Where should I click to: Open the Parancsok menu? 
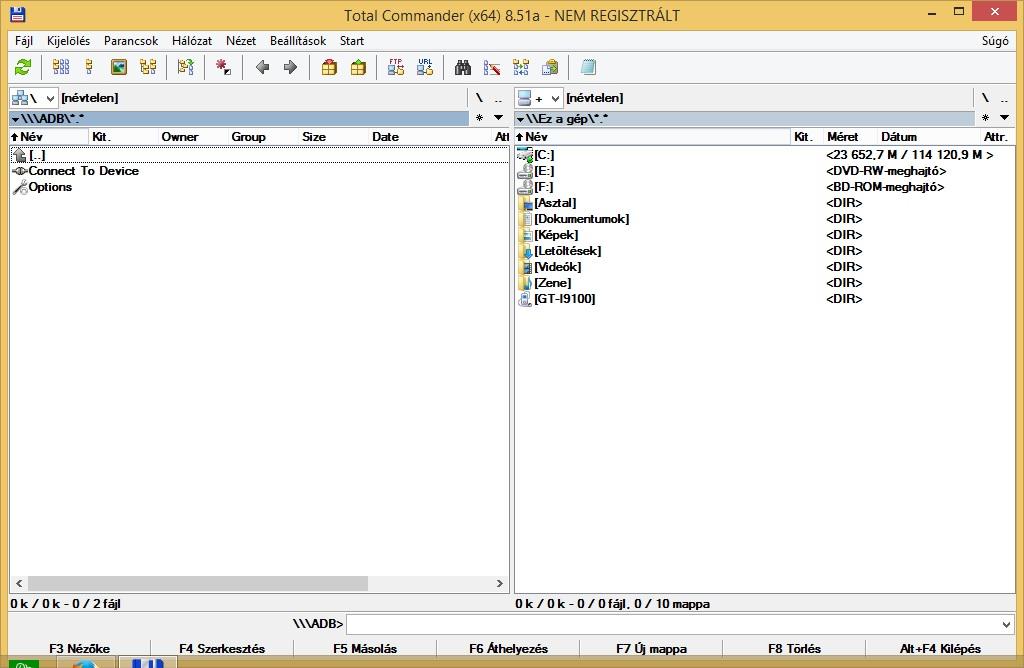click(x=131, y=41)
